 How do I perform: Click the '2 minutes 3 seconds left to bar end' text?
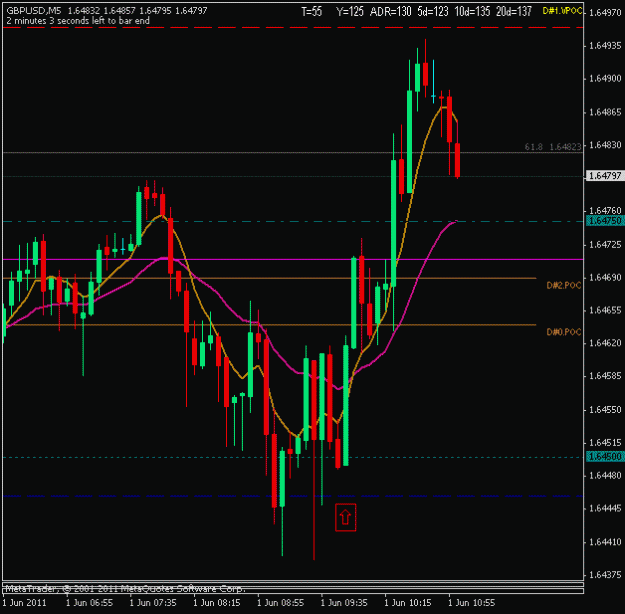tap(78, 21)
